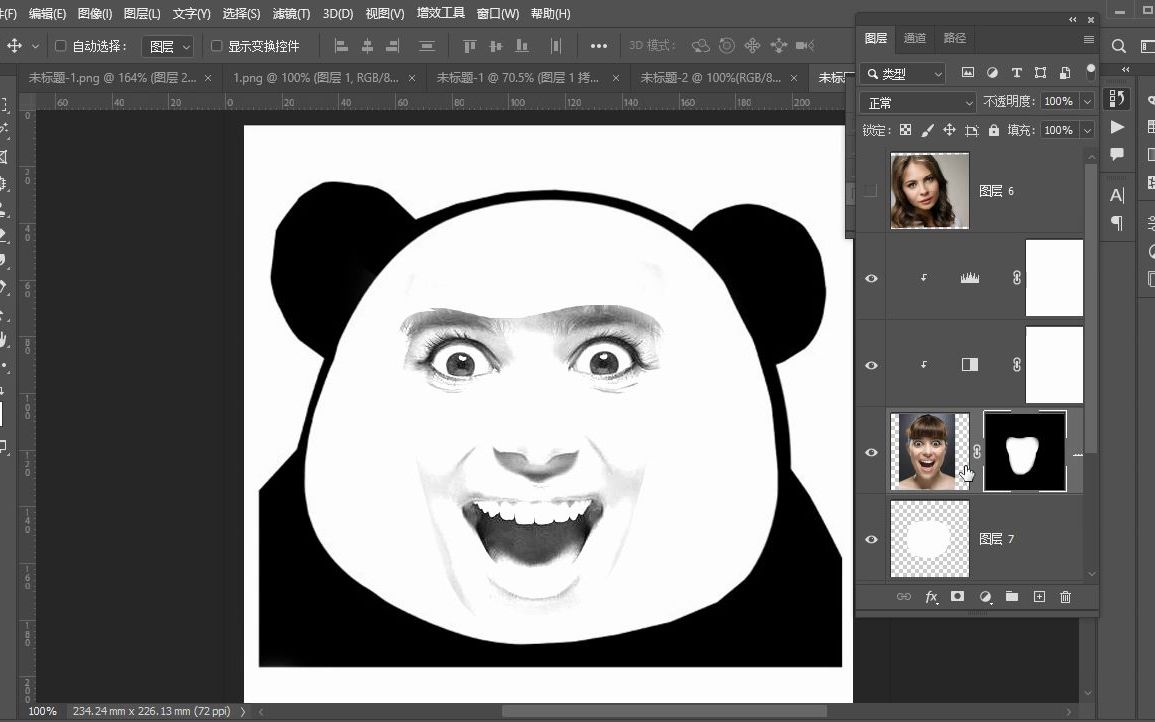Toggle visibility of the panda face layer

[x=871, y=452]
